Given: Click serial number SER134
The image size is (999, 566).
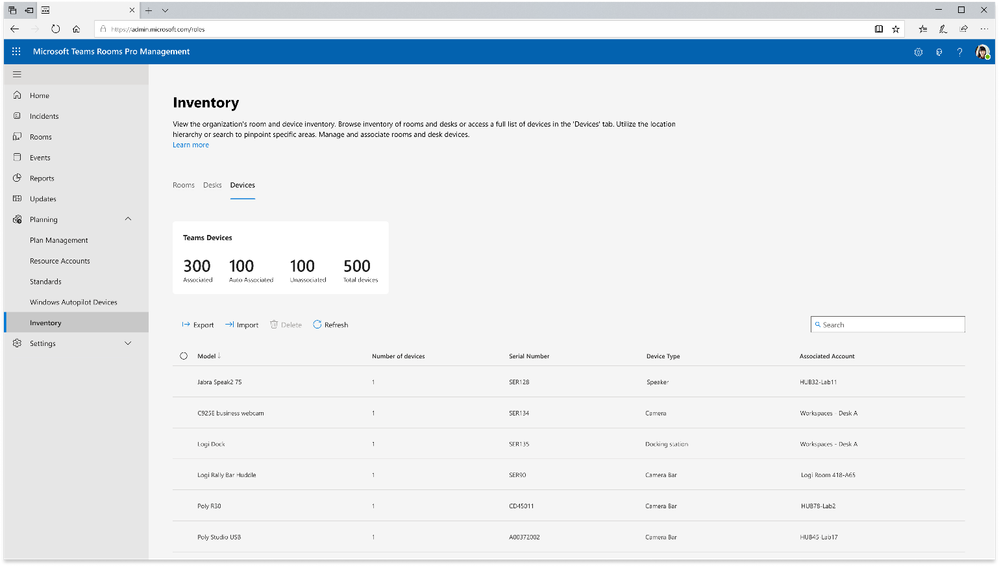Looking at the screenshot, I should point(519,413).
